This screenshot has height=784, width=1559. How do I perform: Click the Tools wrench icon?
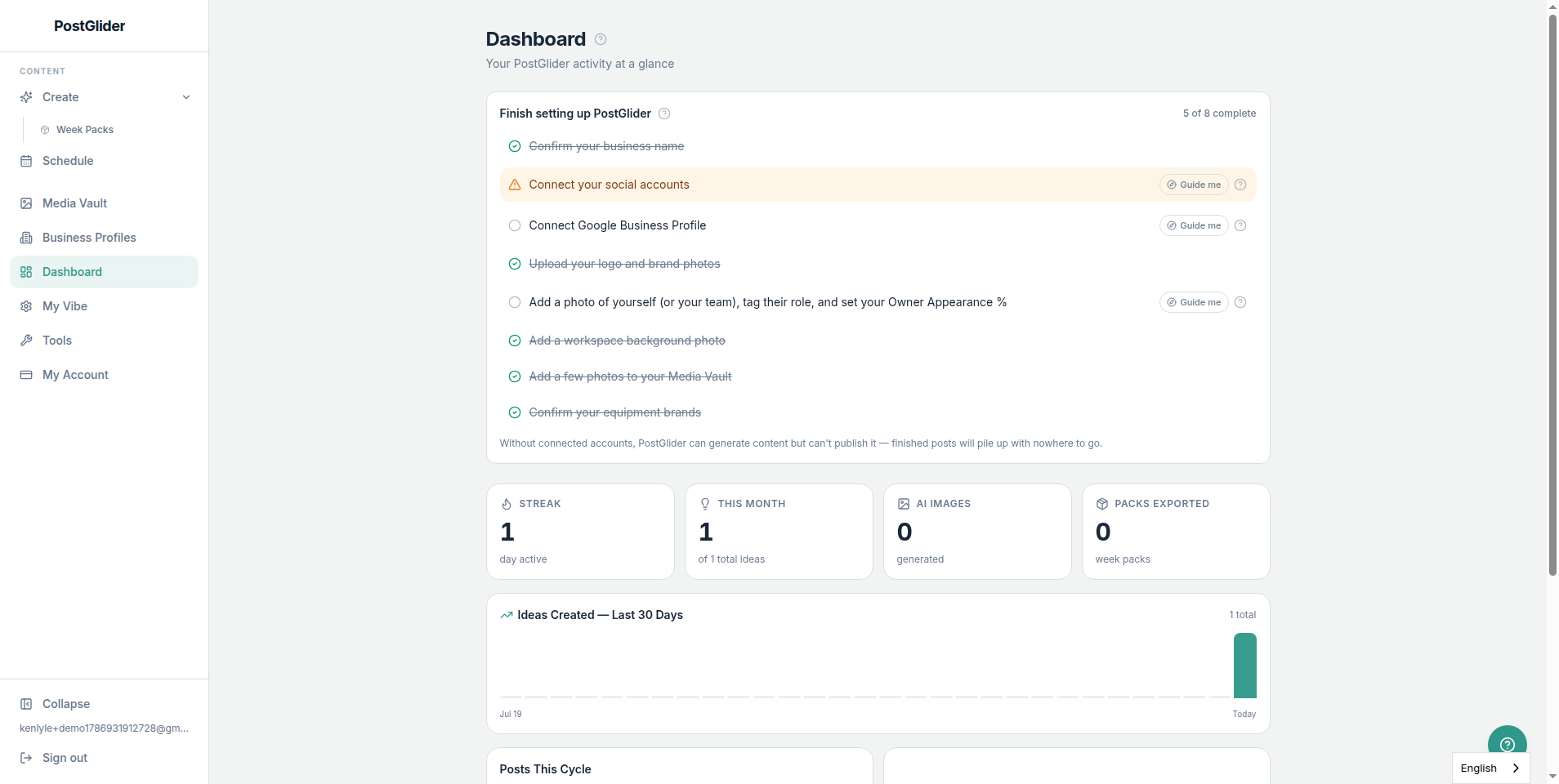tap(26, 341)
